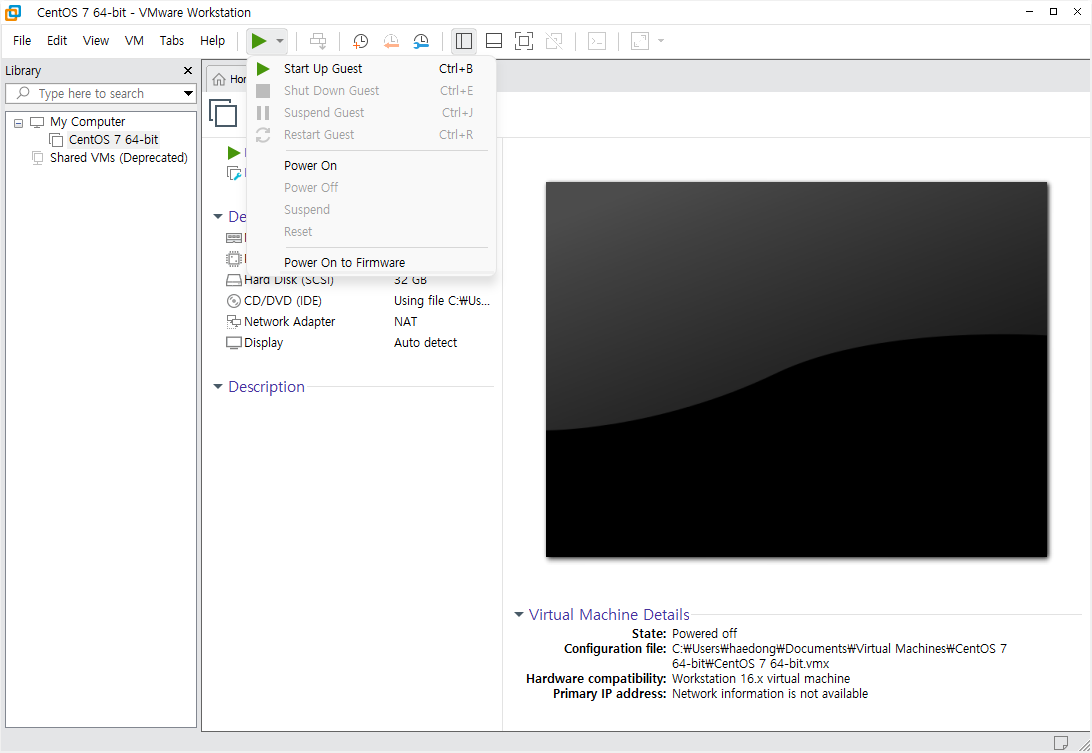1092x753 pixels.
Task: Click Revert to snapshot toolbar icon
Action: (391, 41)
